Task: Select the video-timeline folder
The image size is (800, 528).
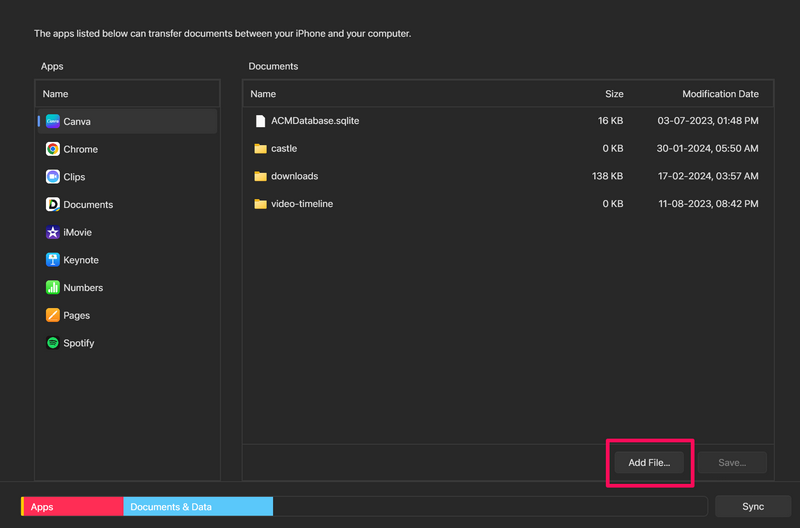Action: pyautogui.click(x=301, y=204)
